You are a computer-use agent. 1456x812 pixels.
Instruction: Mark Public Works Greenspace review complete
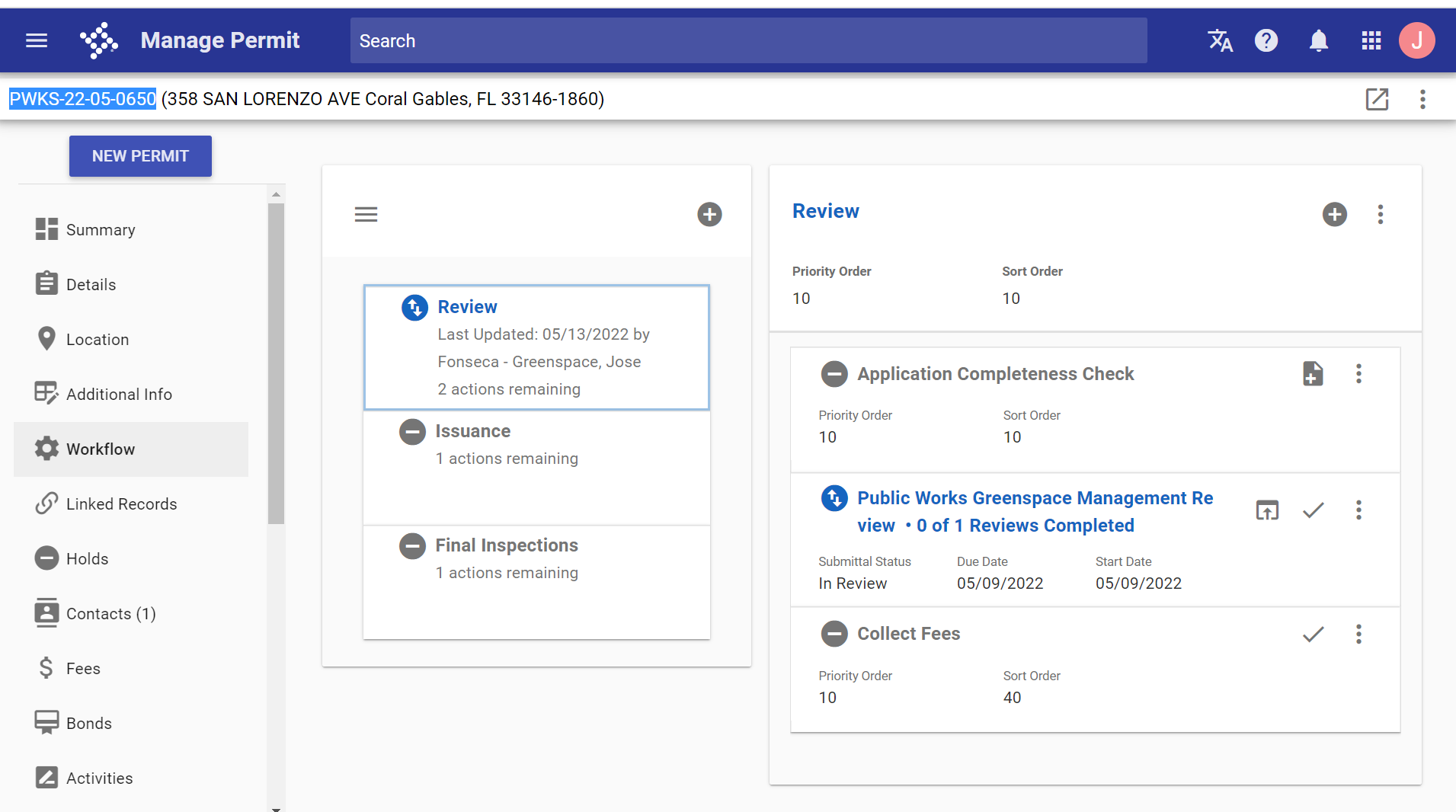(1313, 510)
